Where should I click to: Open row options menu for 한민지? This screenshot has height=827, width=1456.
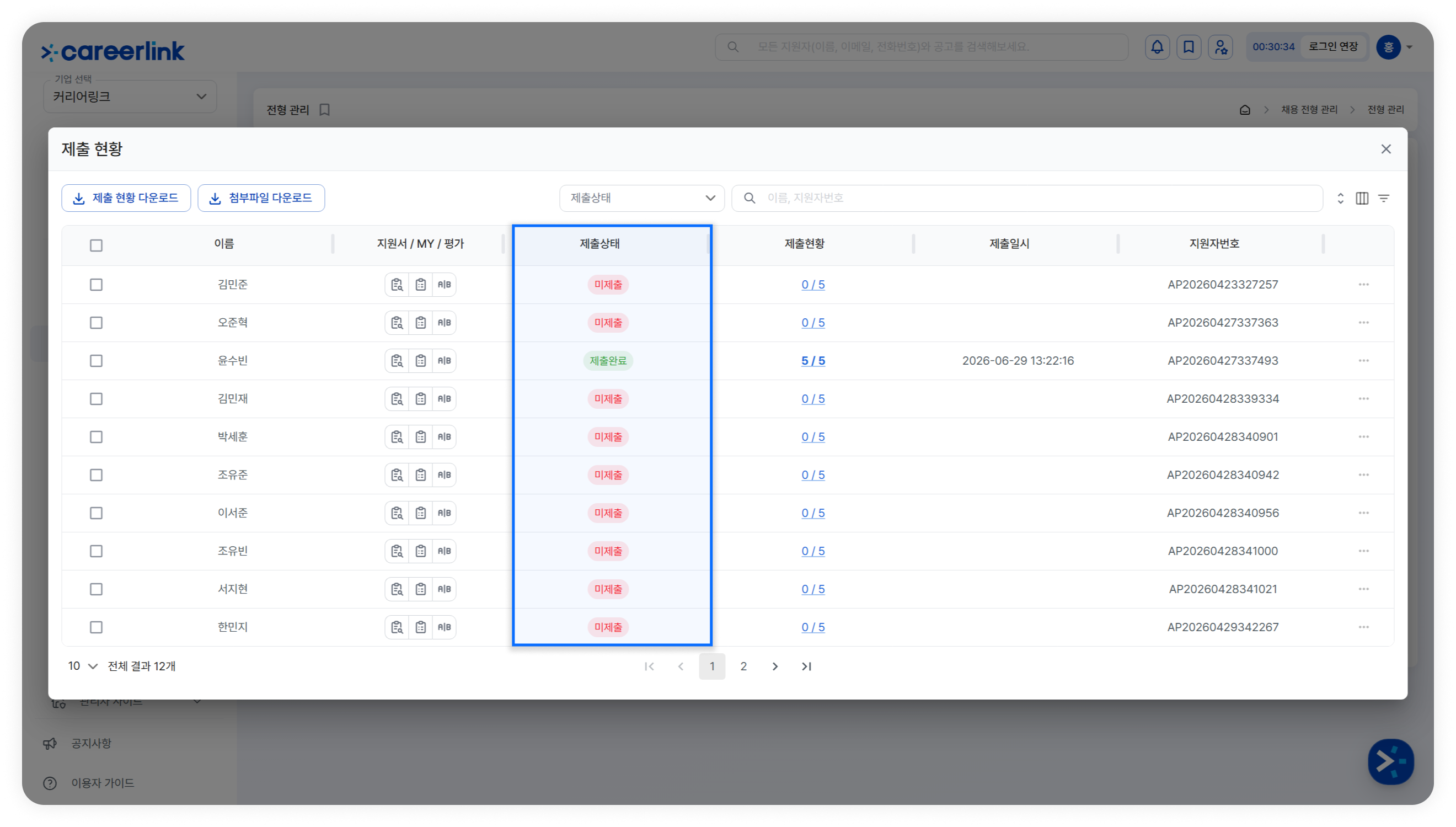pyautogui.click(x=1363, y=627)
